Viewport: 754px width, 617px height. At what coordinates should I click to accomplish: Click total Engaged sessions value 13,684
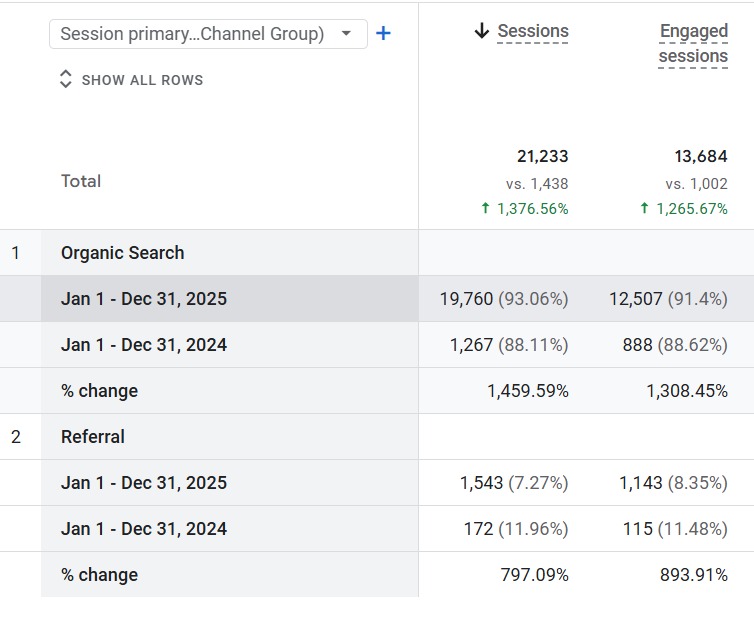(700, 157)
